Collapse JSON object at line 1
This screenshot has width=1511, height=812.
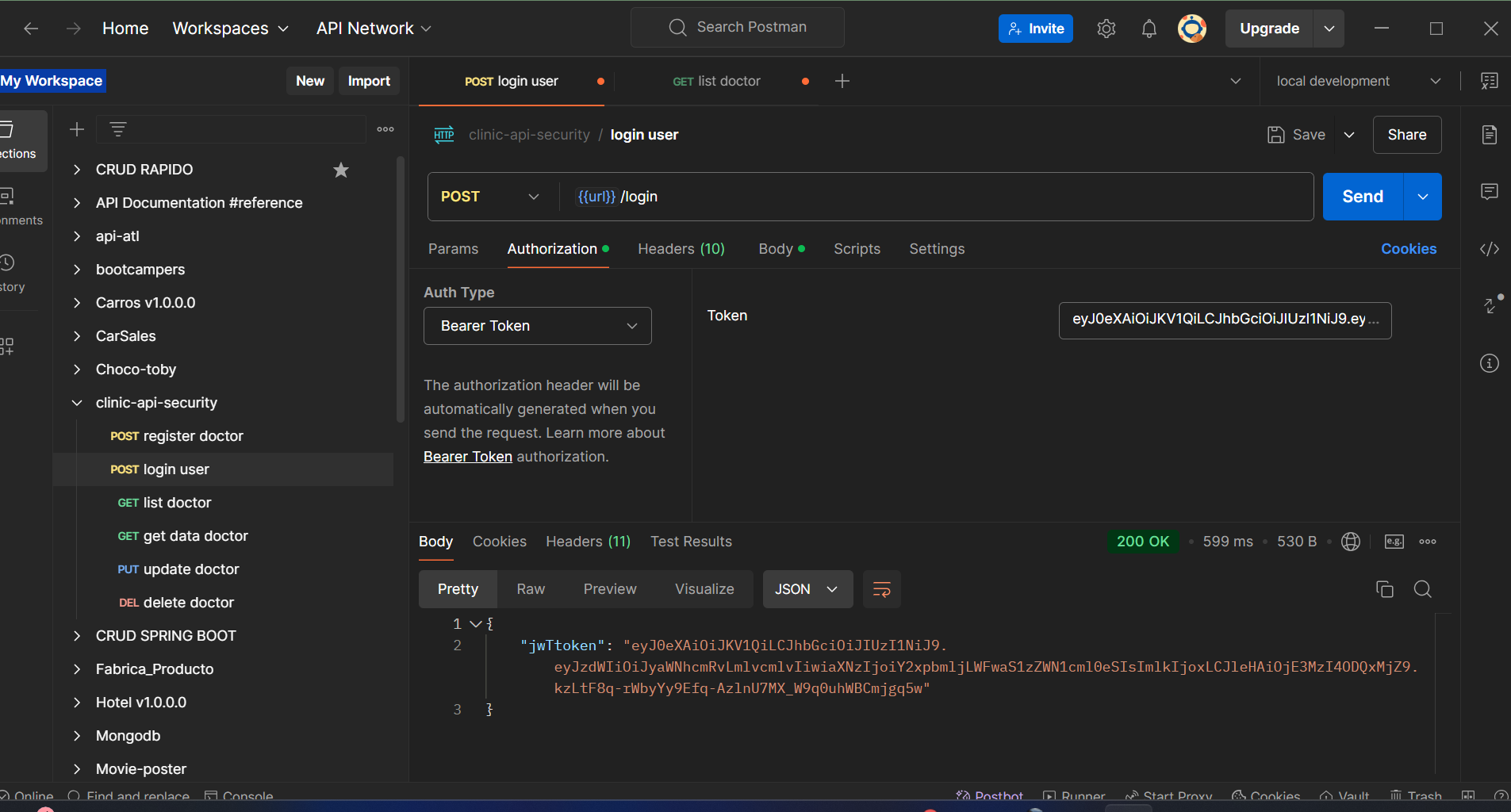click(x=476, y=624)
